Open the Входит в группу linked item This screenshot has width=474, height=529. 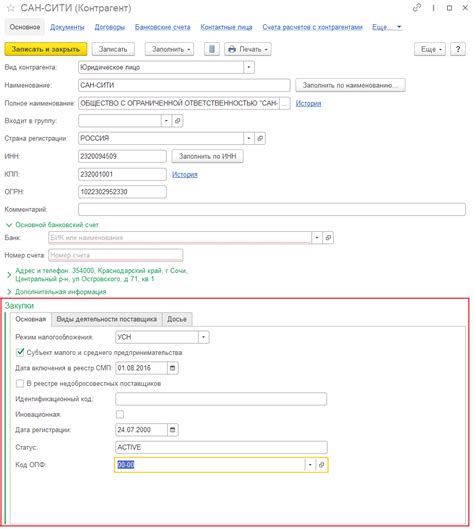pyautogui.click(x=177, y=121)
